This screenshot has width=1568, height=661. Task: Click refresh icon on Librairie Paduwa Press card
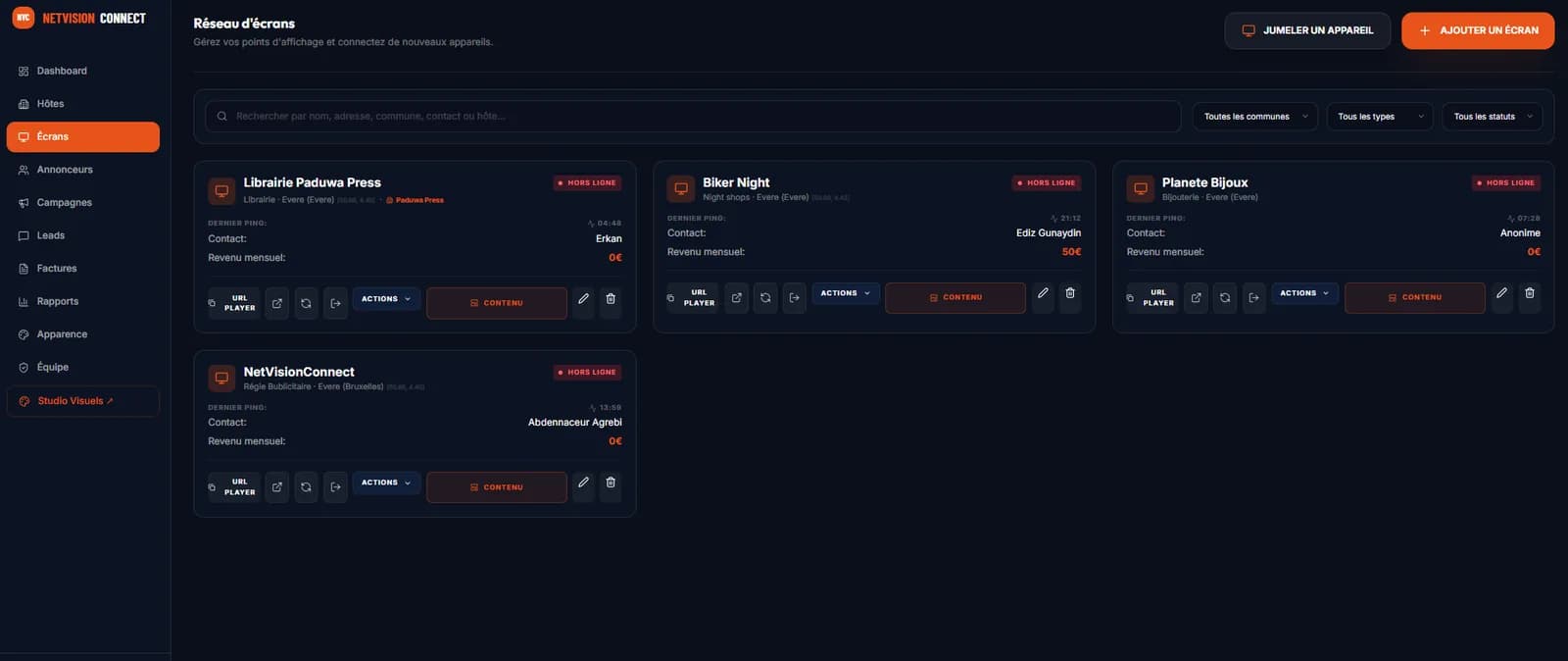[x=306, y=303]
